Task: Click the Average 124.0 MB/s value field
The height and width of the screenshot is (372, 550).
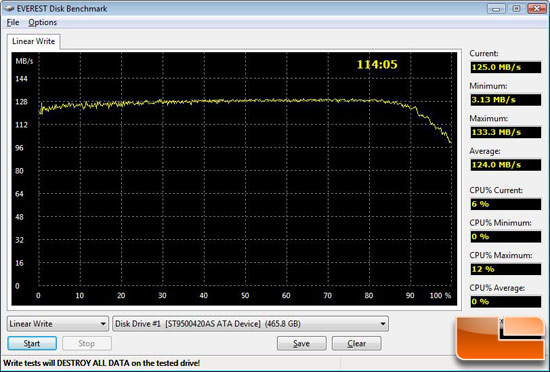Action: click(505, 165)
